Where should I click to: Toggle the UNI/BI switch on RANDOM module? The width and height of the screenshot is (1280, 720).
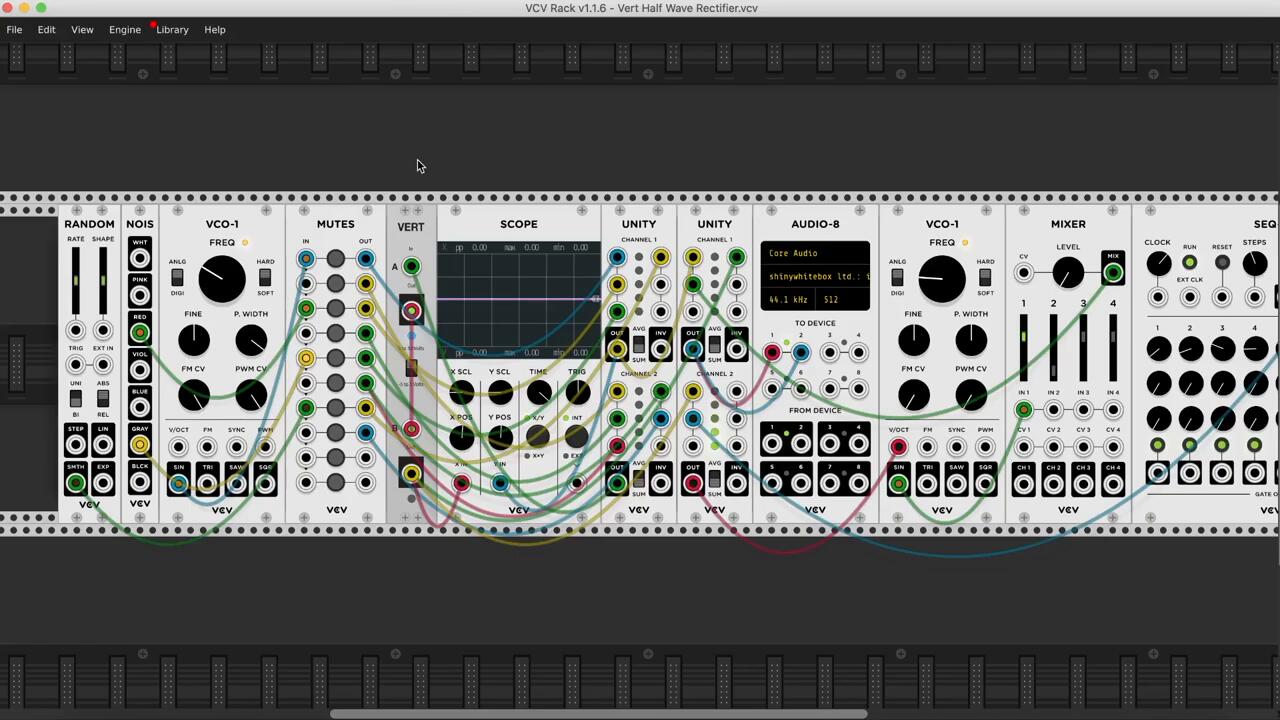(x=75, y=398)
